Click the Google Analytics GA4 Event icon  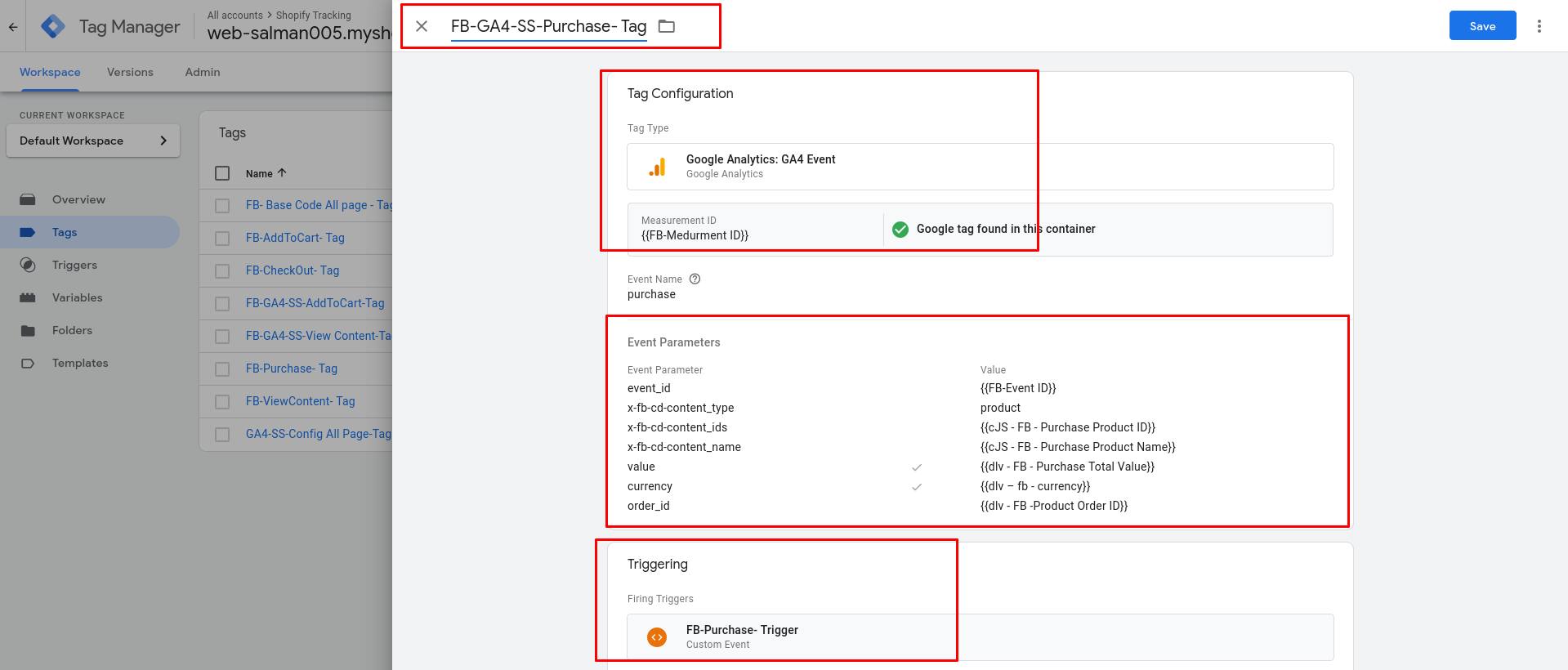[657, 167]
